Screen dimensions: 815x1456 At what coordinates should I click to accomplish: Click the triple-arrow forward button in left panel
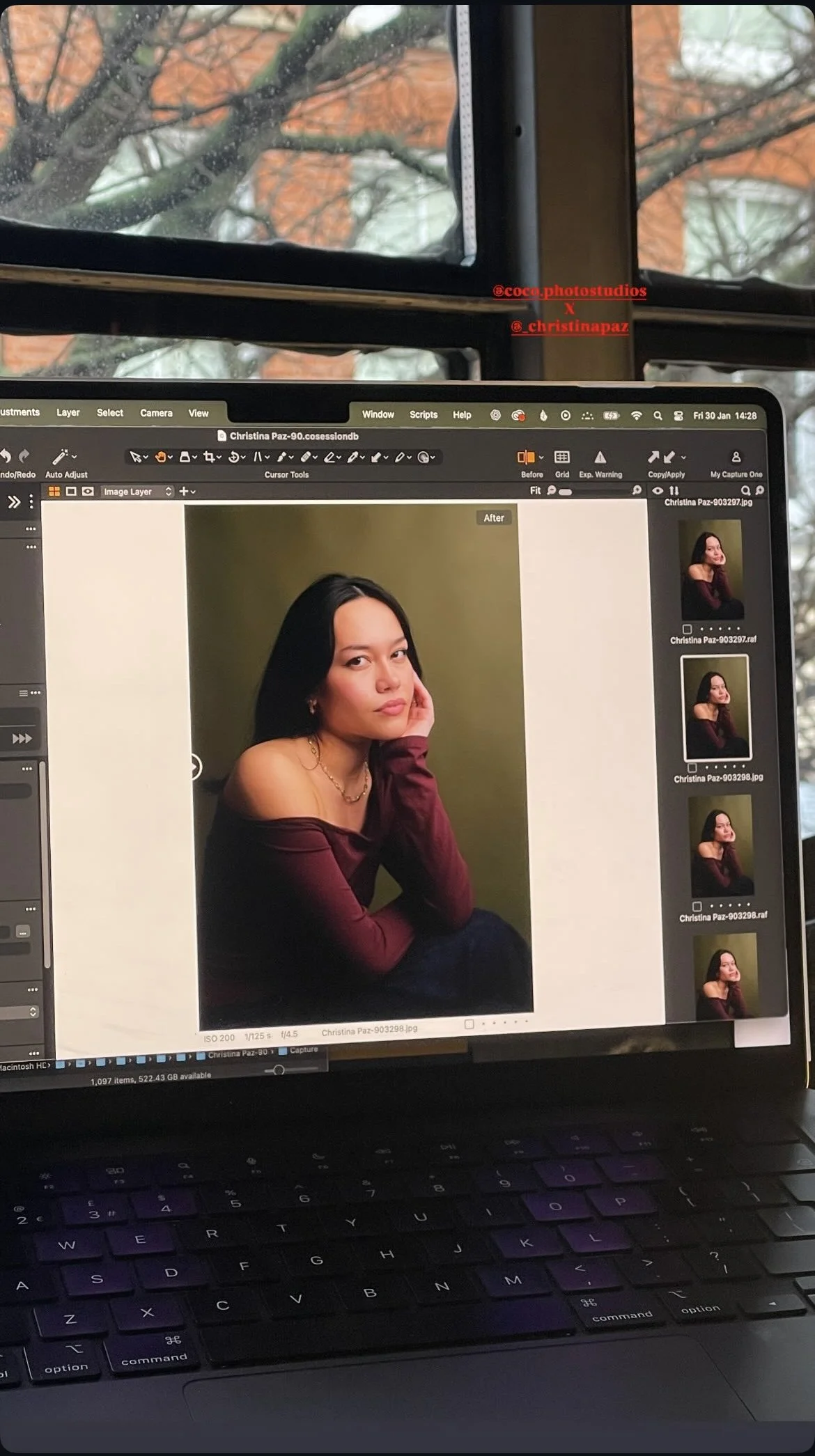click(x=22, y=739)
